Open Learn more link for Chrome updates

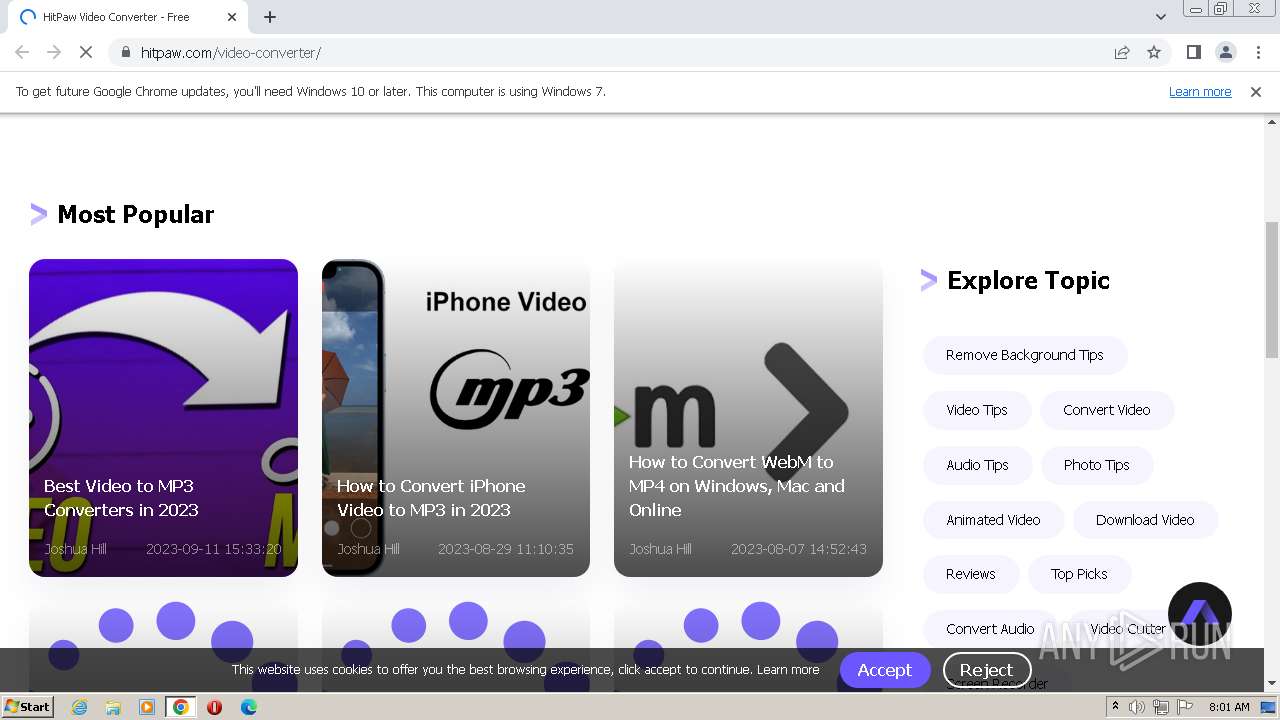[1200, 92]
